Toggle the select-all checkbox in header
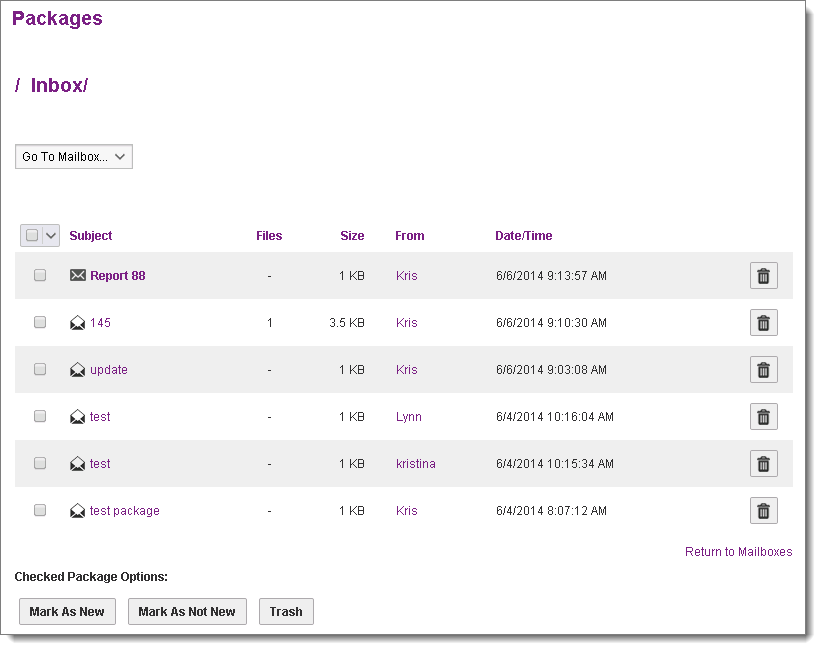 (x=32, y=235)
